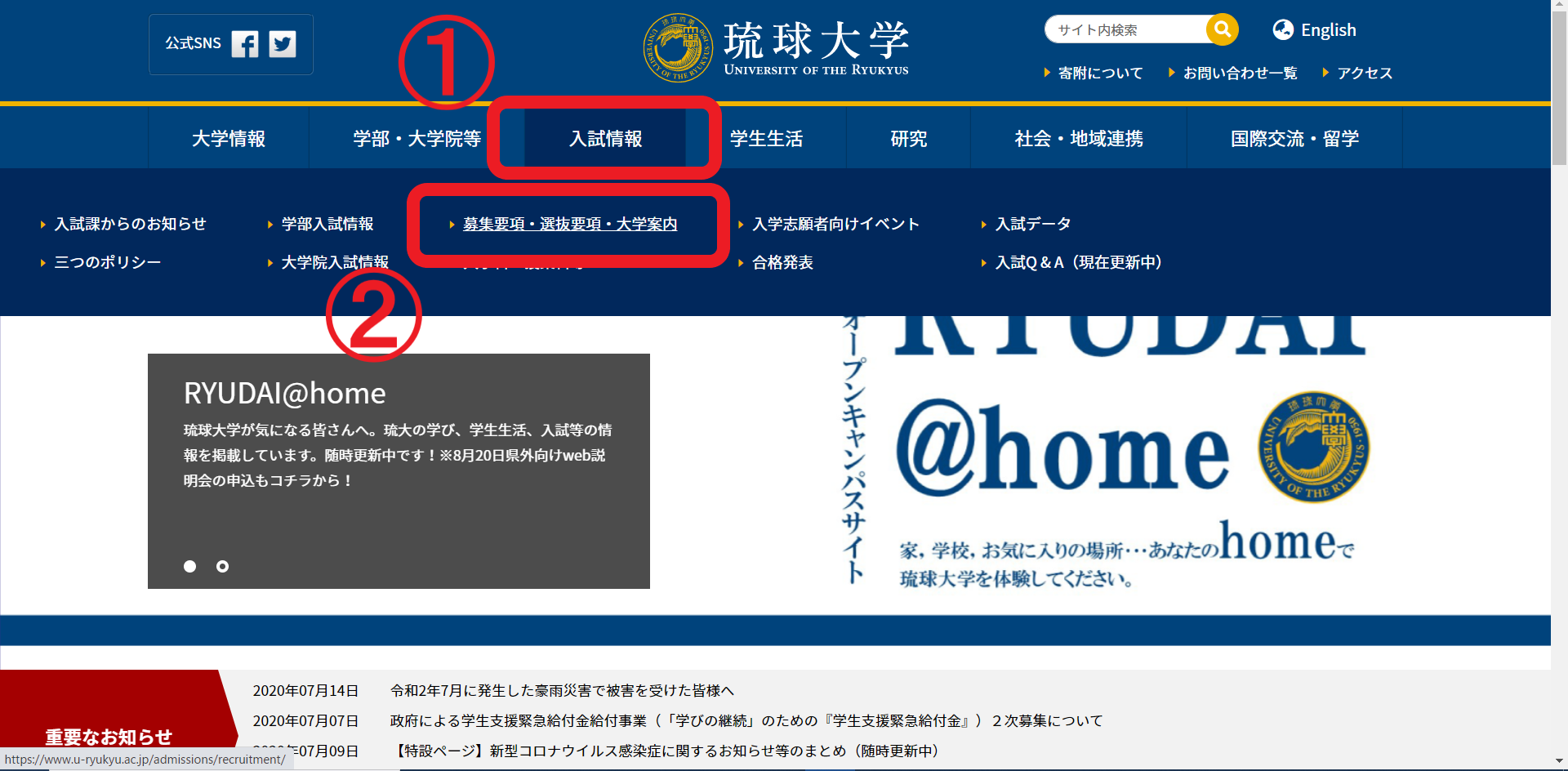Open the 入試データ link

click(1032, 224)
